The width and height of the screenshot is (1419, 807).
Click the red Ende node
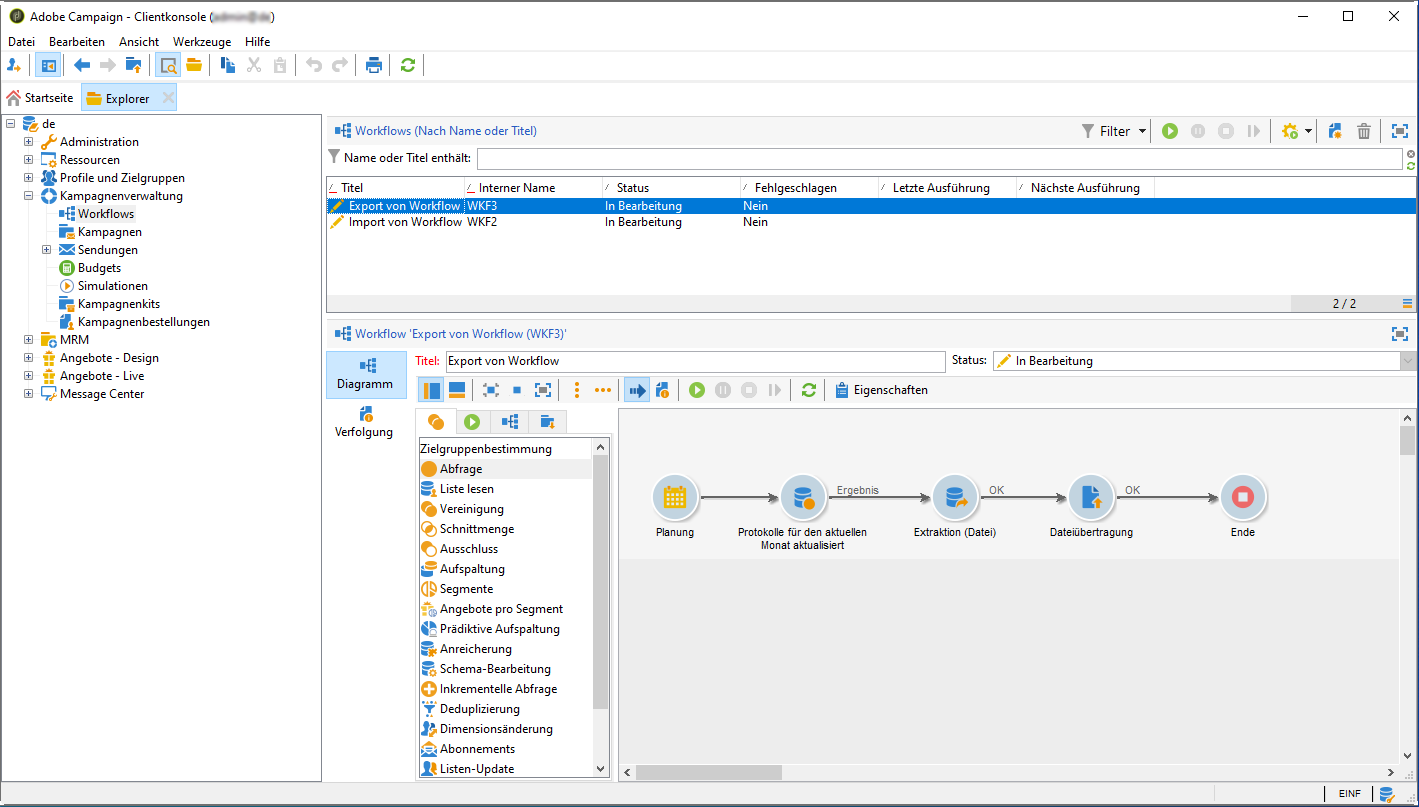point(1243,497)
